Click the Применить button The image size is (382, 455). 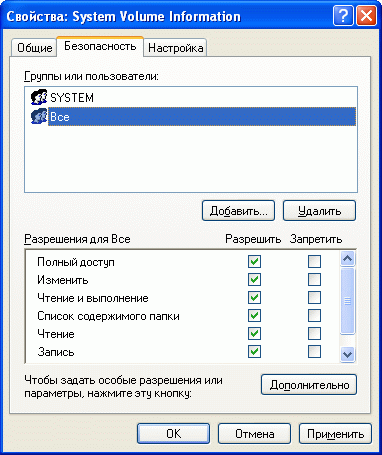point(335,434)
